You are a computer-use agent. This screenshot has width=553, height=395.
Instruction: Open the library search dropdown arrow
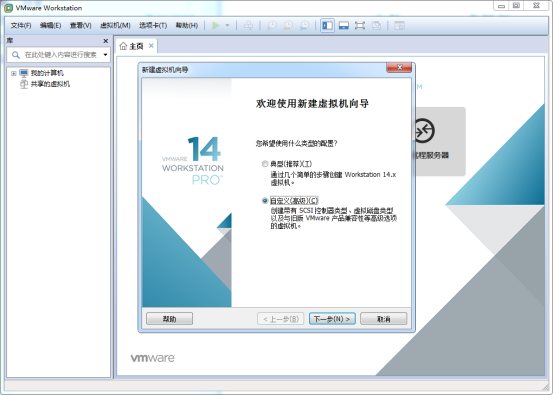(105, 55)
